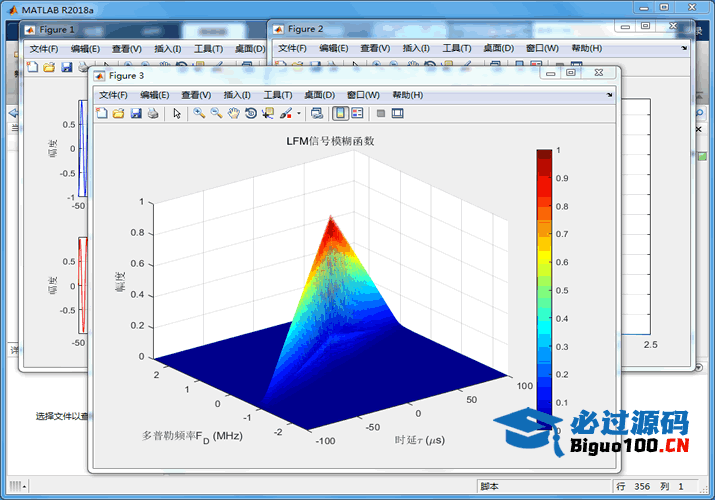Click the peak of the 3D surface plot

tap(332, 218)
